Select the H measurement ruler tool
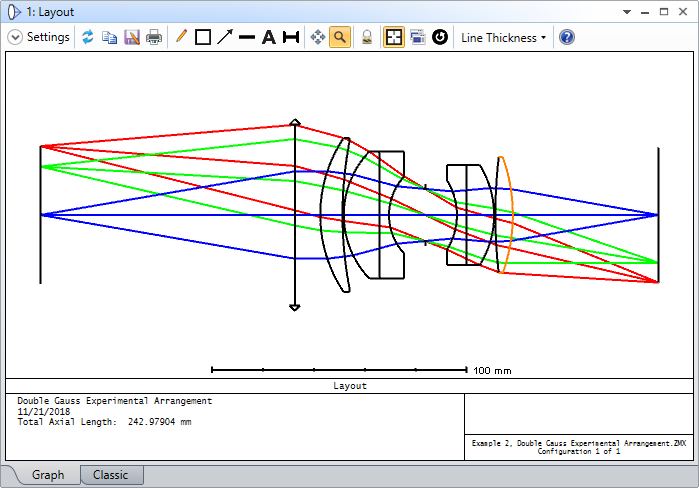The image size is (699, 488). tap(291, 37)
